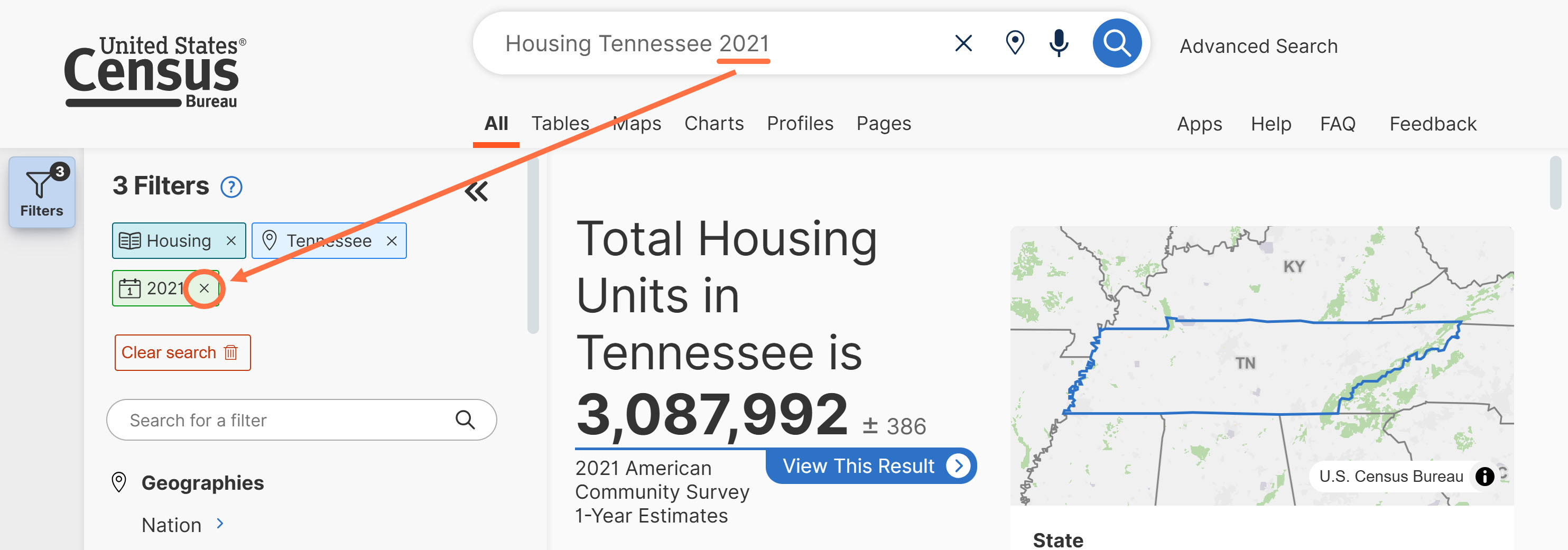Click the map attribution info icon
This screenshot has height=550, width=1568.
[1484, 477]
